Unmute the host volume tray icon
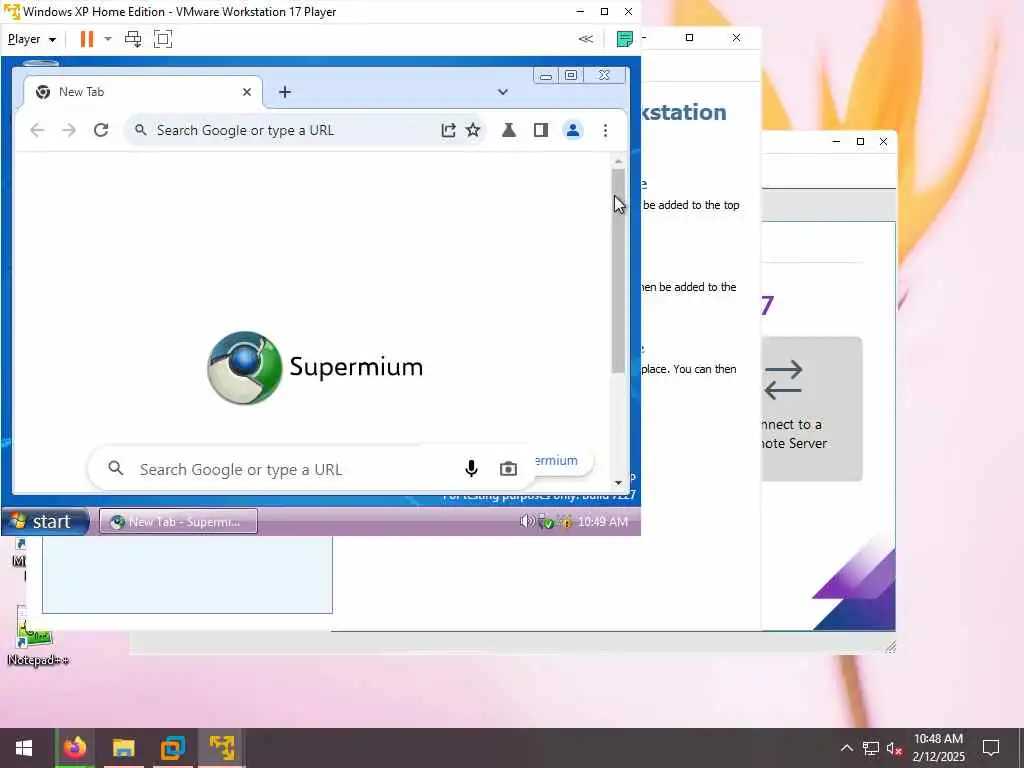 tap(894, 748)
